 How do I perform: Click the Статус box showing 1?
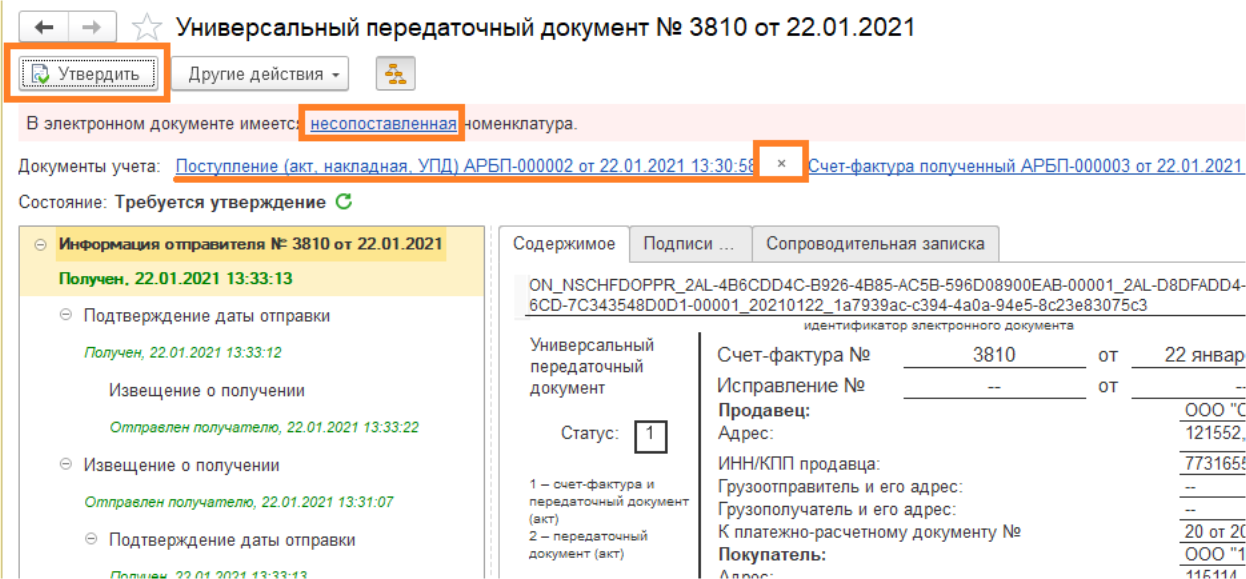(650, 435)
